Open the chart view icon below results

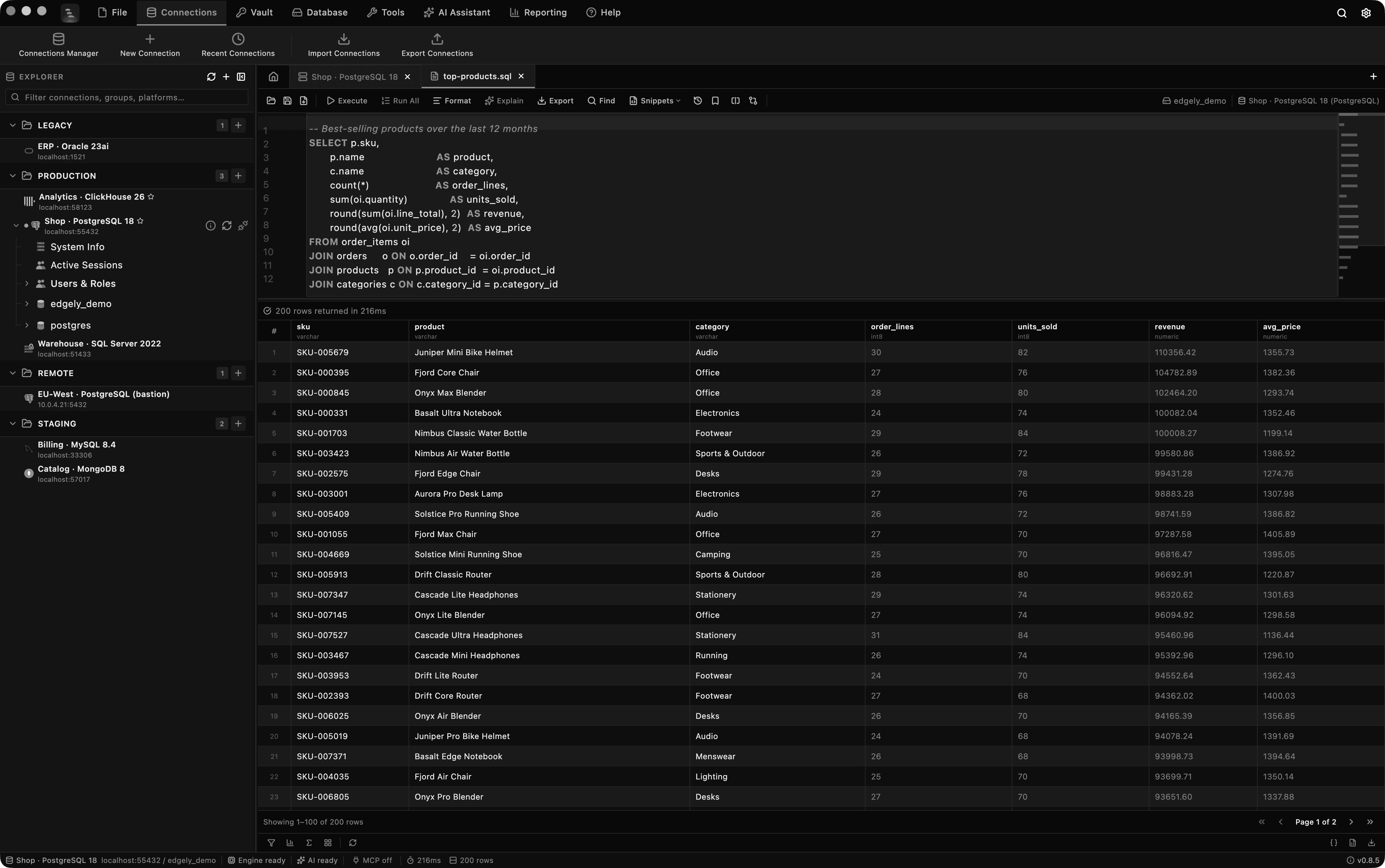click(x=290, y=843)
